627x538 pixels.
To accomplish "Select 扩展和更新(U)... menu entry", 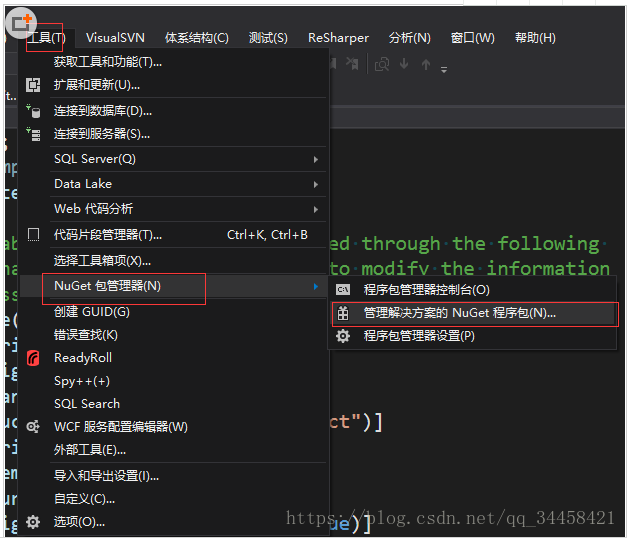I will [97, 85].
